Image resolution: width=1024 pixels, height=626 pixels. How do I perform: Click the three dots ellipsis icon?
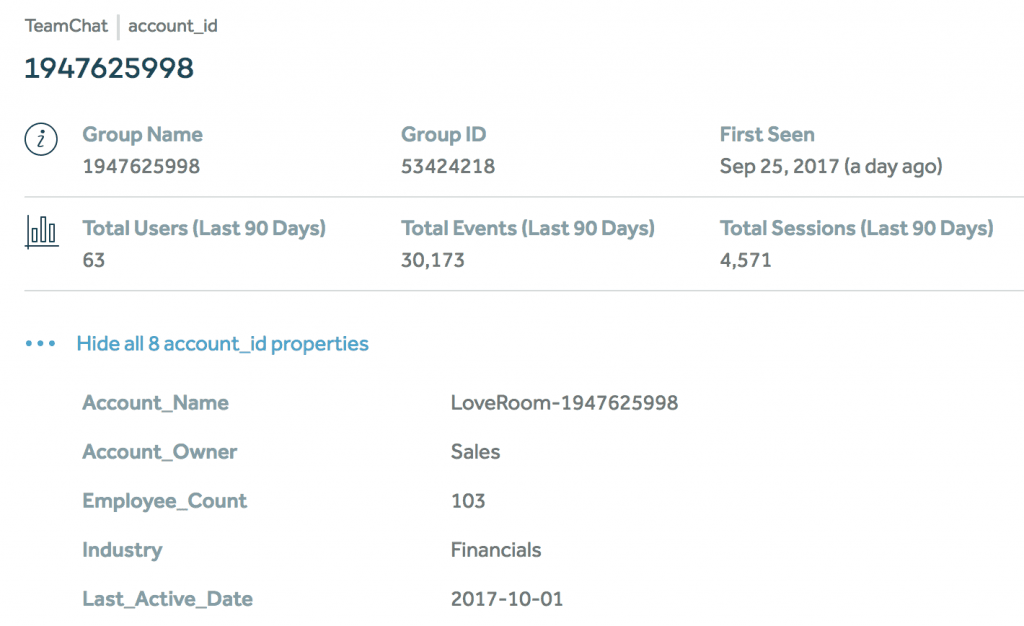(40, 344)
